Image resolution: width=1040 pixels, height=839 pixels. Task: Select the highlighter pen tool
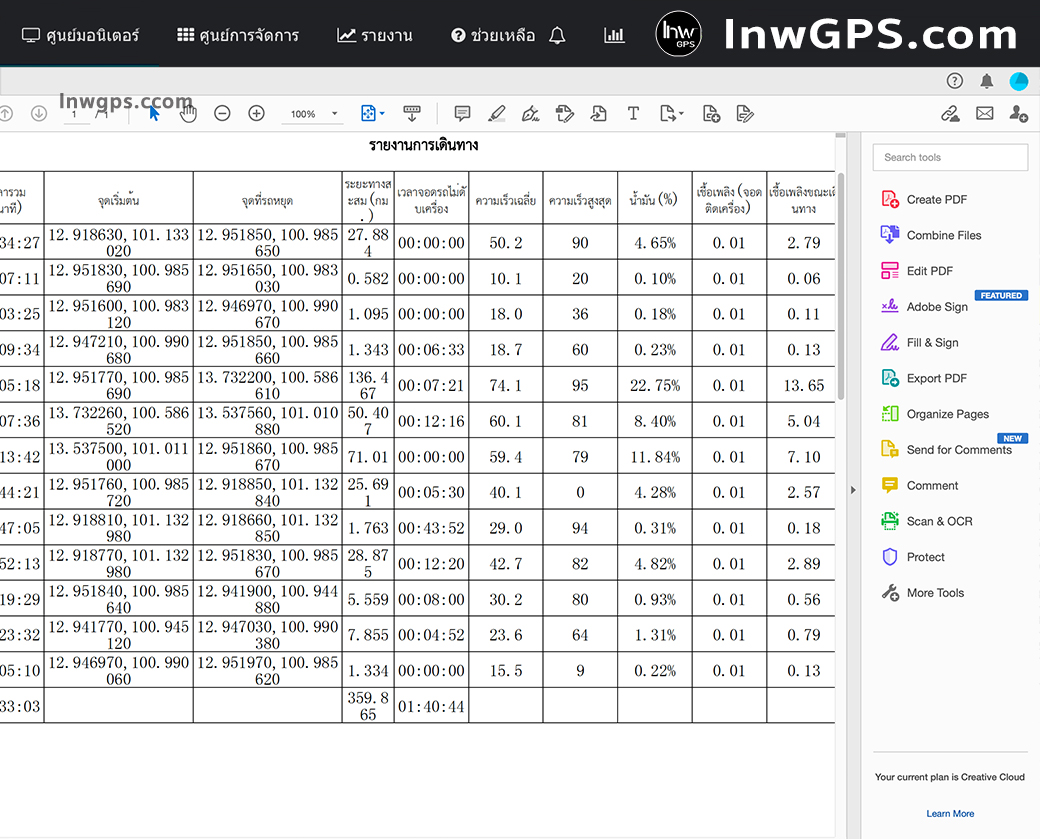point(497,113)
